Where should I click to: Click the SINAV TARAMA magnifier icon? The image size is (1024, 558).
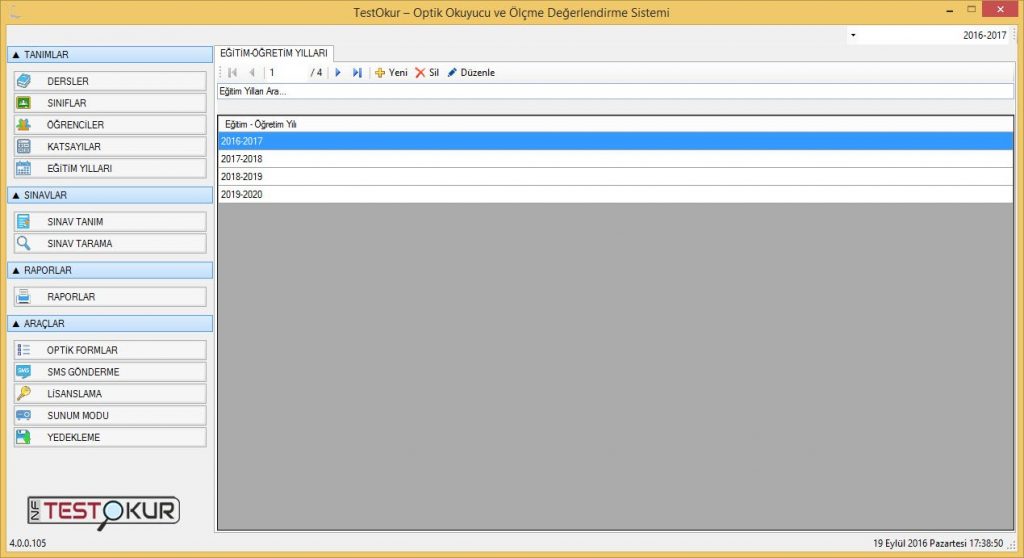click(24, 243)
